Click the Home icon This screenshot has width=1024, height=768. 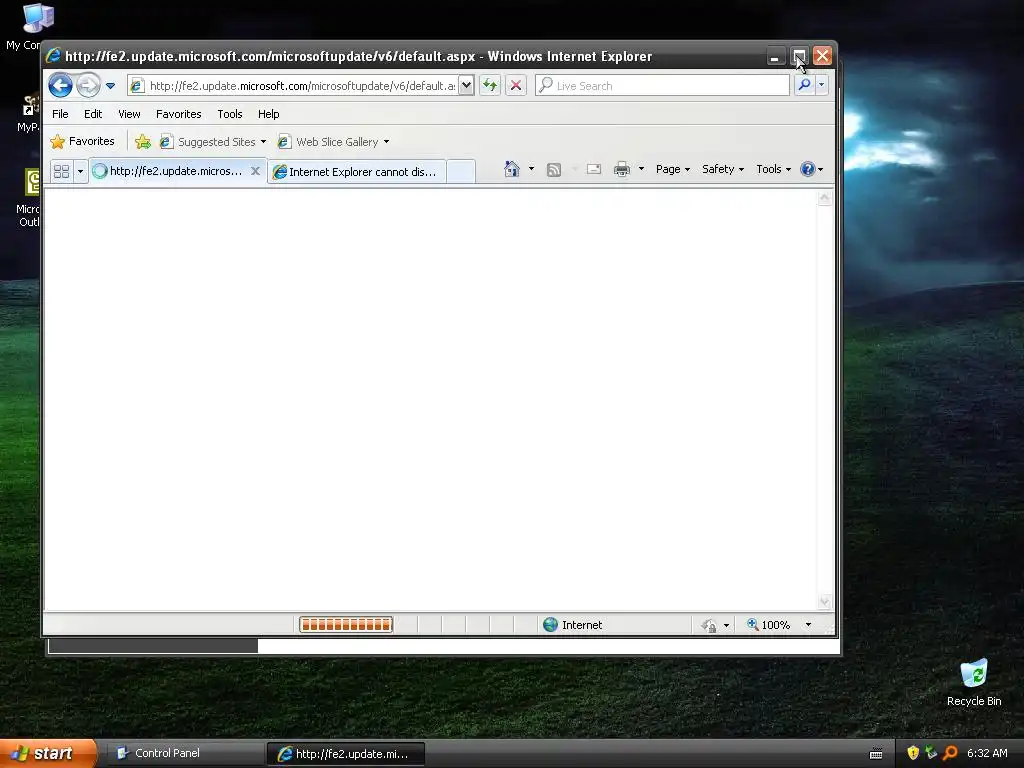(511, 169)
